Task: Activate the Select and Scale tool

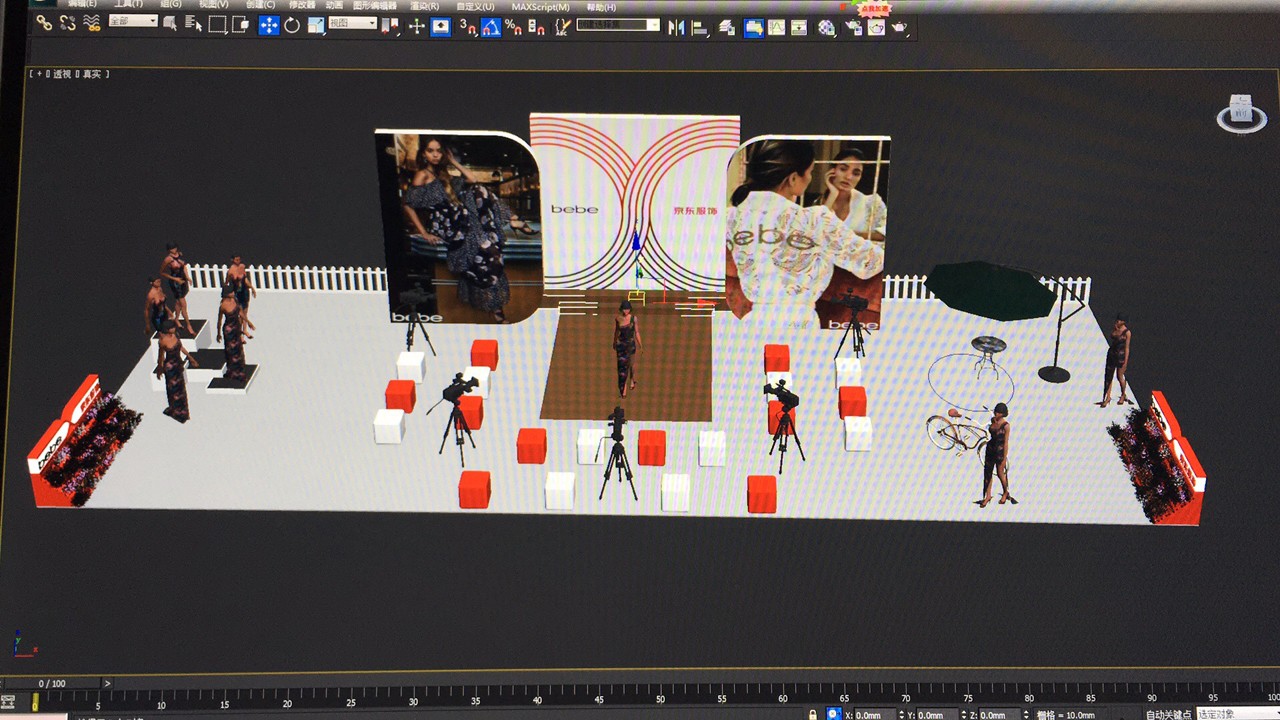Action: [316, 25]
